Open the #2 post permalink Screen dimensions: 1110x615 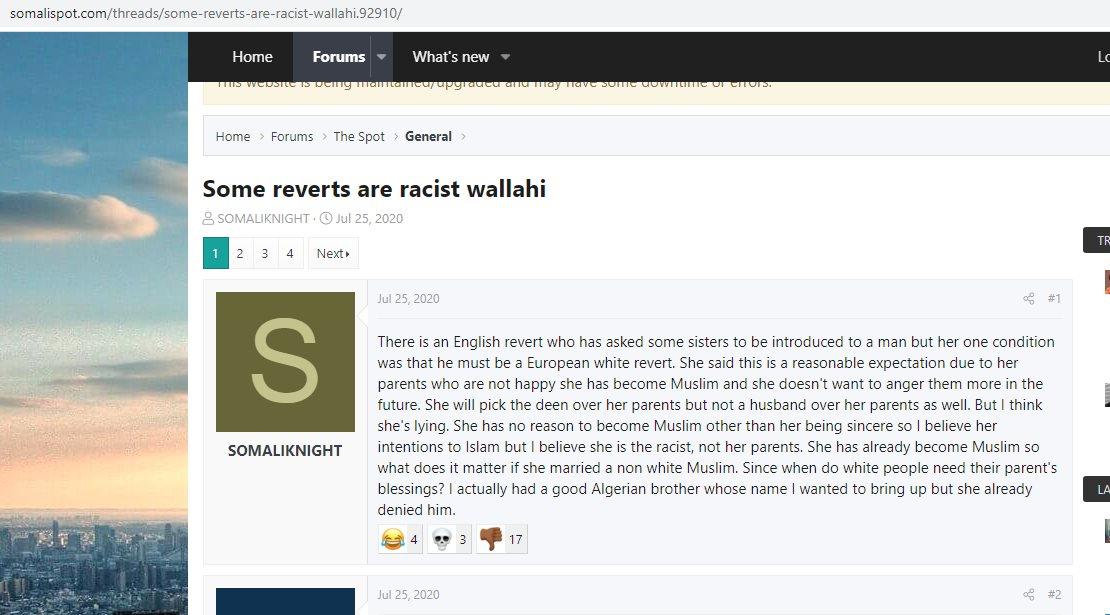1054,594
